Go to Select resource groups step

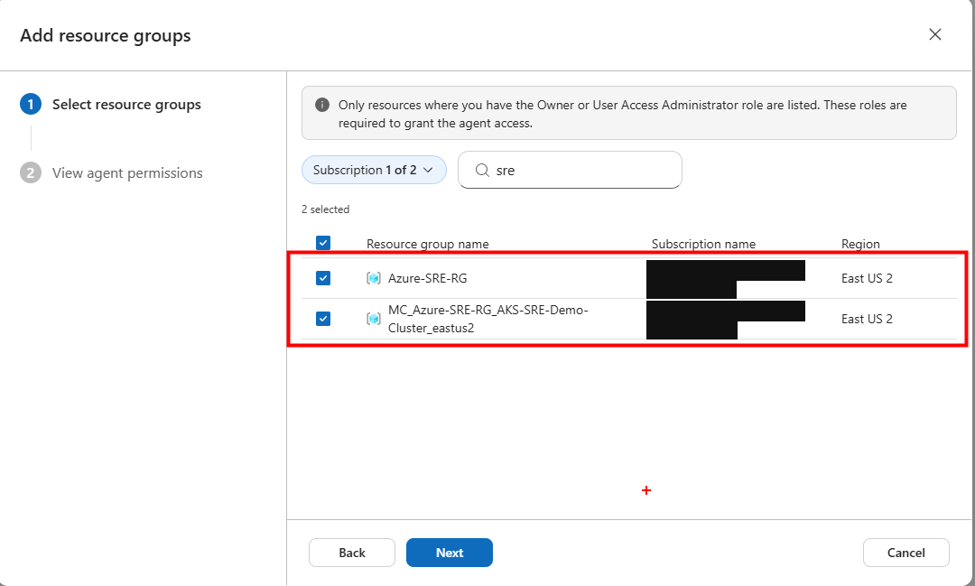[x=126, y=104]
